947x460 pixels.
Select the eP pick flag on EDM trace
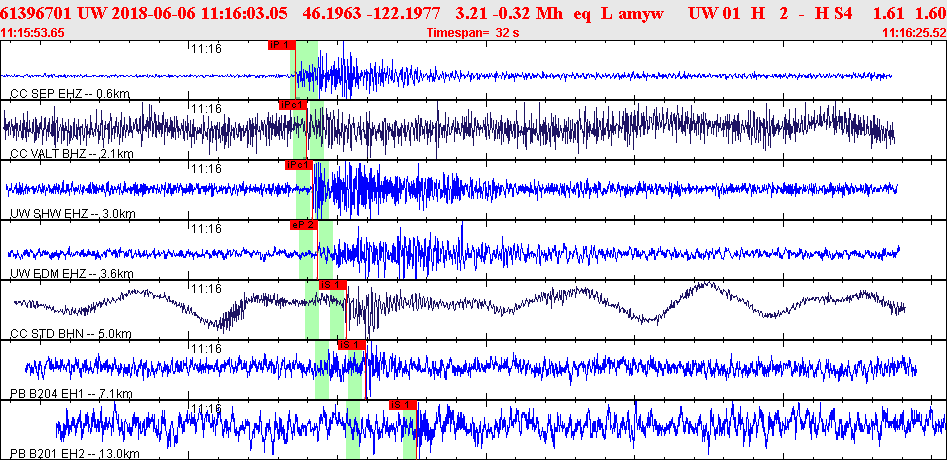click(x=303, y=225)
